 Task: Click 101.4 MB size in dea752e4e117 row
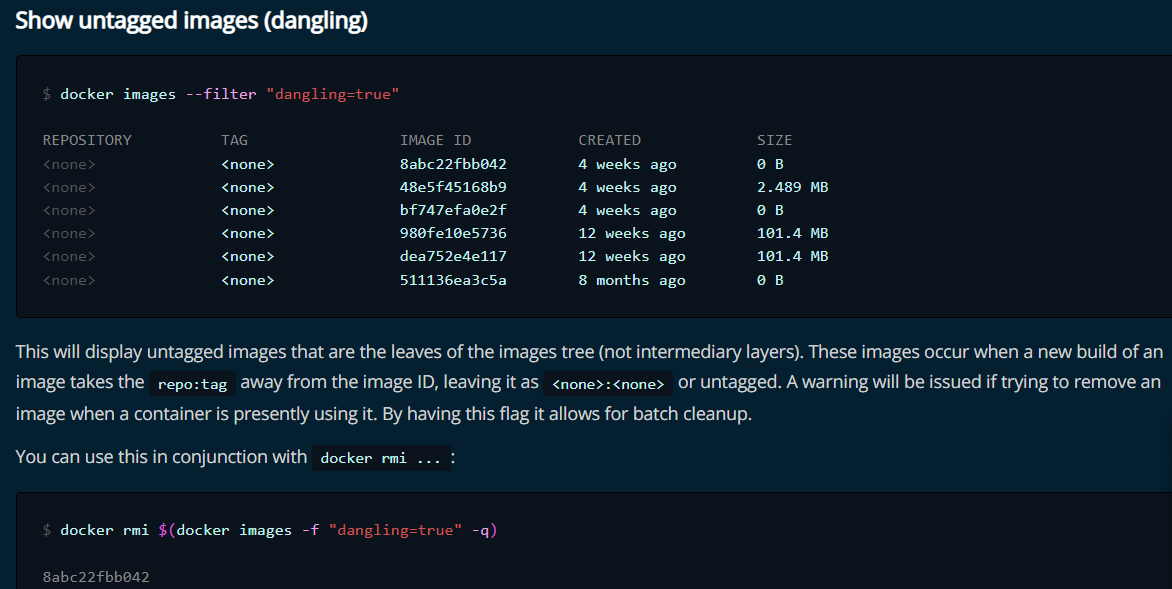pyautogui.click(x=792, y=257)
